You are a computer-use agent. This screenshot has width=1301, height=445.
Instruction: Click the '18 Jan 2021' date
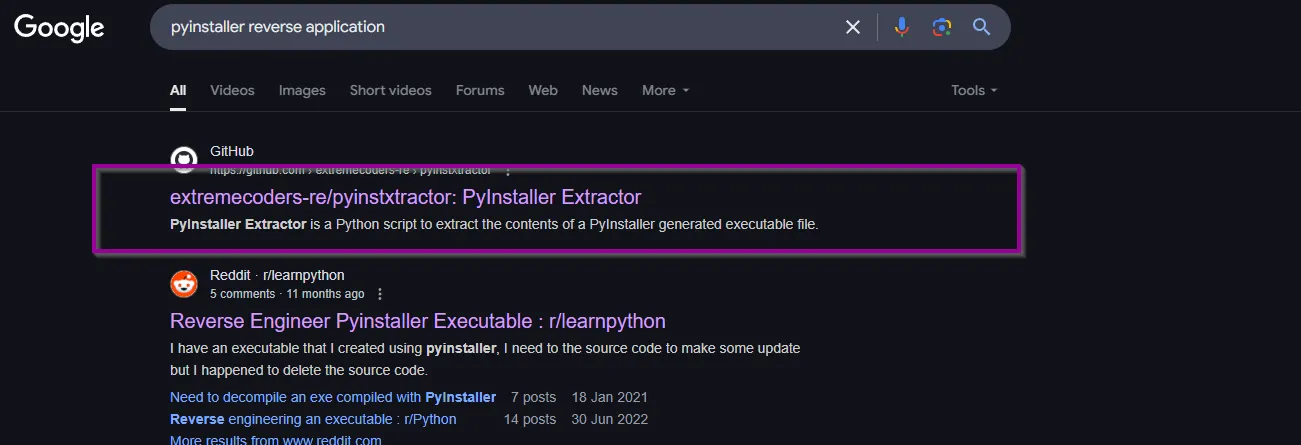tap(610, 397)
